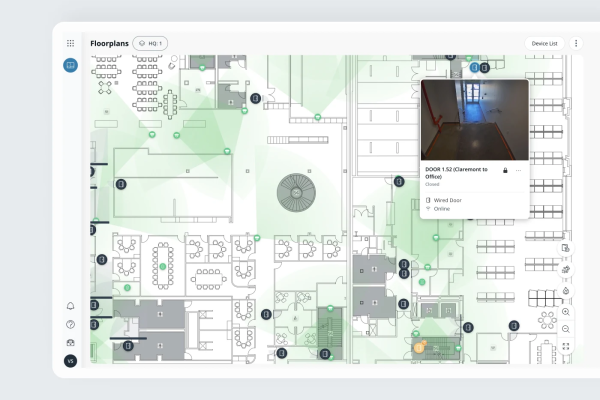Open the HQ: 1 floor selector
This screenshot has width=600, height=400.
point(150,44)
